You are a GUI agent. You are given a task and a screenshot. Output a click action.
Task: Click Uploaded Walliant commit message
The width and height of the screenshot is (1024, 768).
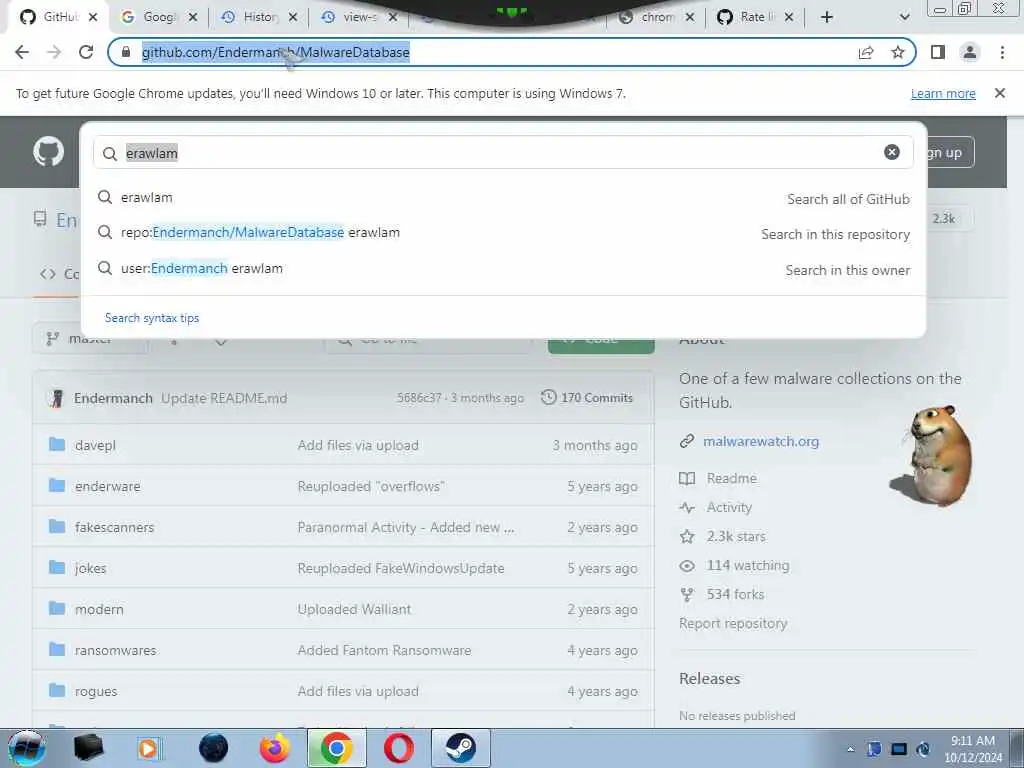(354, 609)
